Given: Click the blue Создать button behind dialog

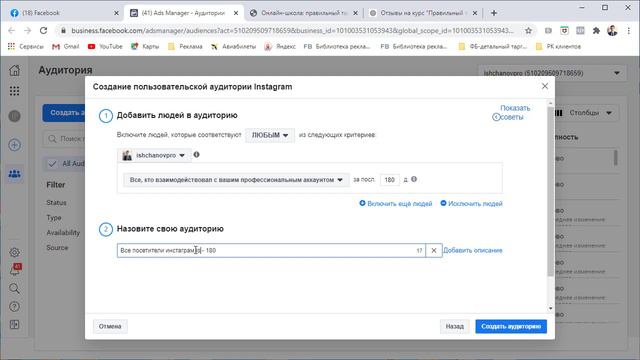Looking at the screenshot, I should click(64, 113).
